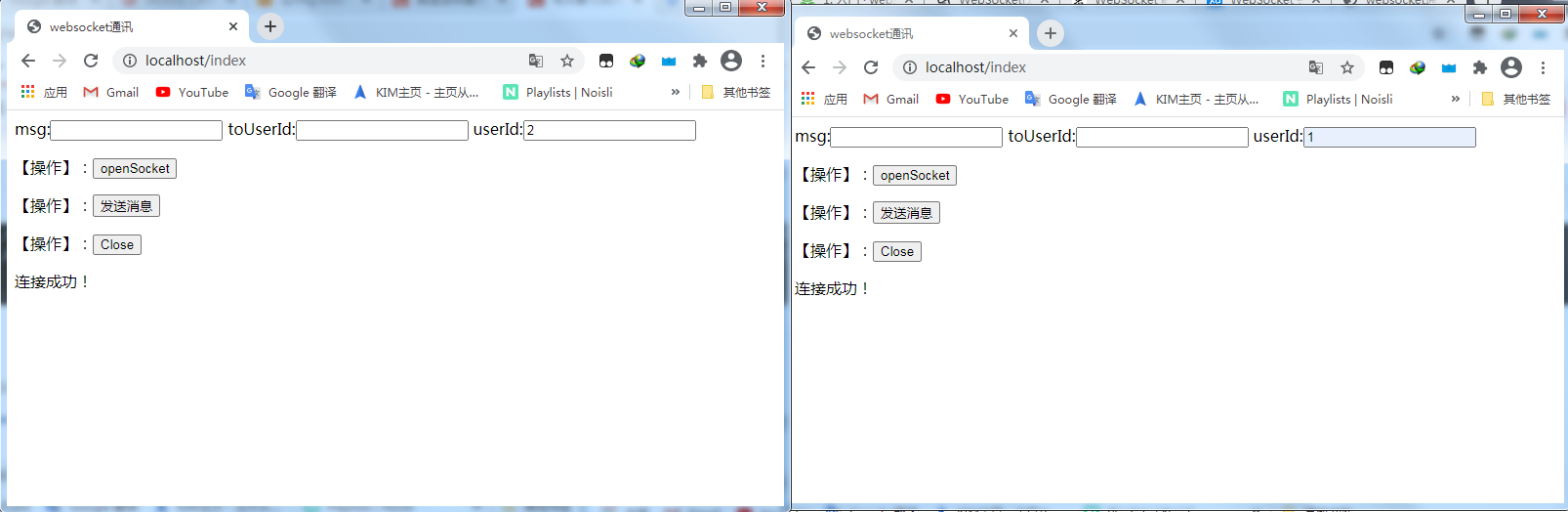The height and width of the screenshot is (512, 1568).
Task: Click the toUserId input in right window
Action: (x=1162, y=137)
